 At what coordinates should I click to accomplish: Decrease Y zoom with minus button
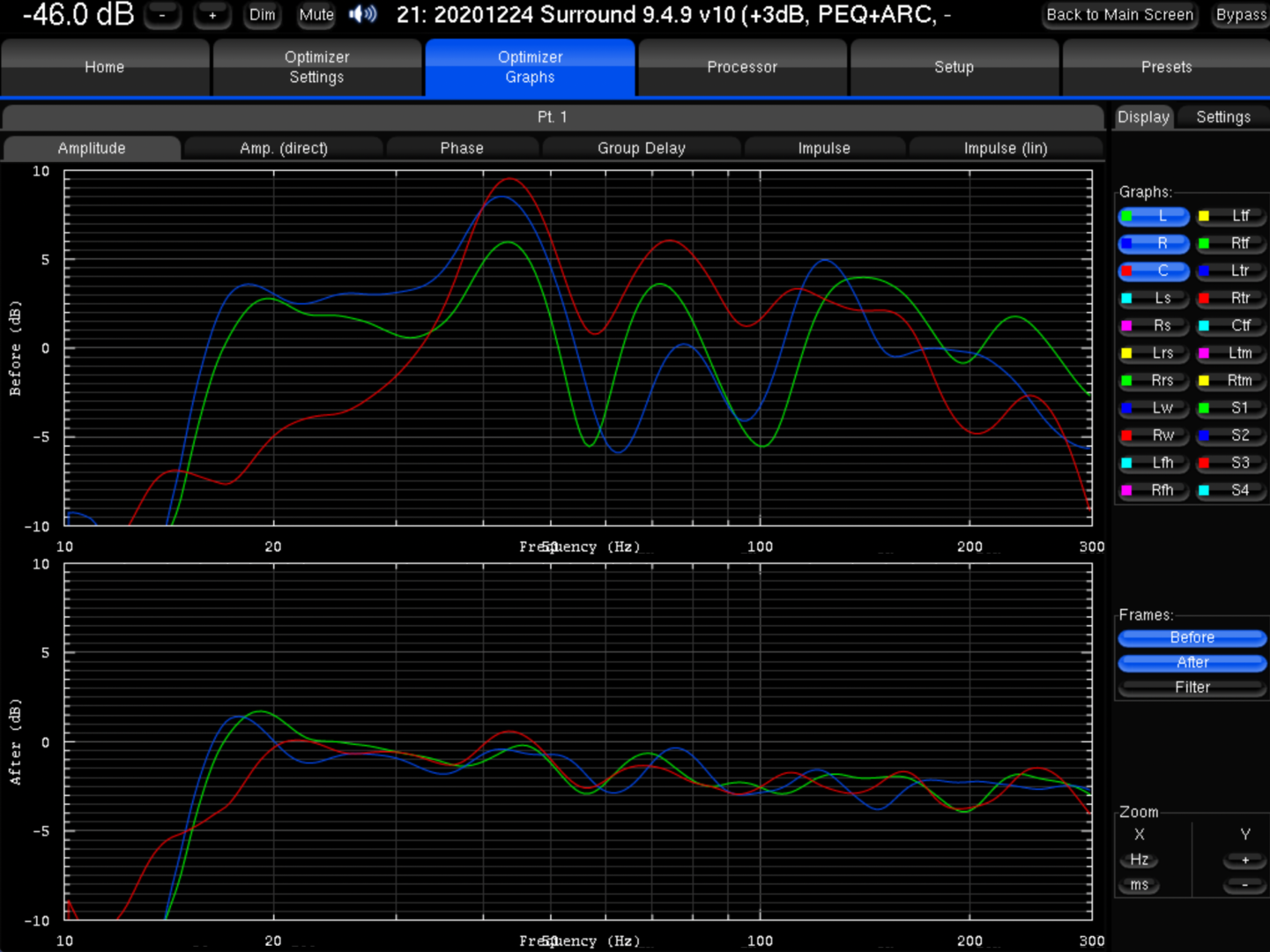pos(1244,885)
